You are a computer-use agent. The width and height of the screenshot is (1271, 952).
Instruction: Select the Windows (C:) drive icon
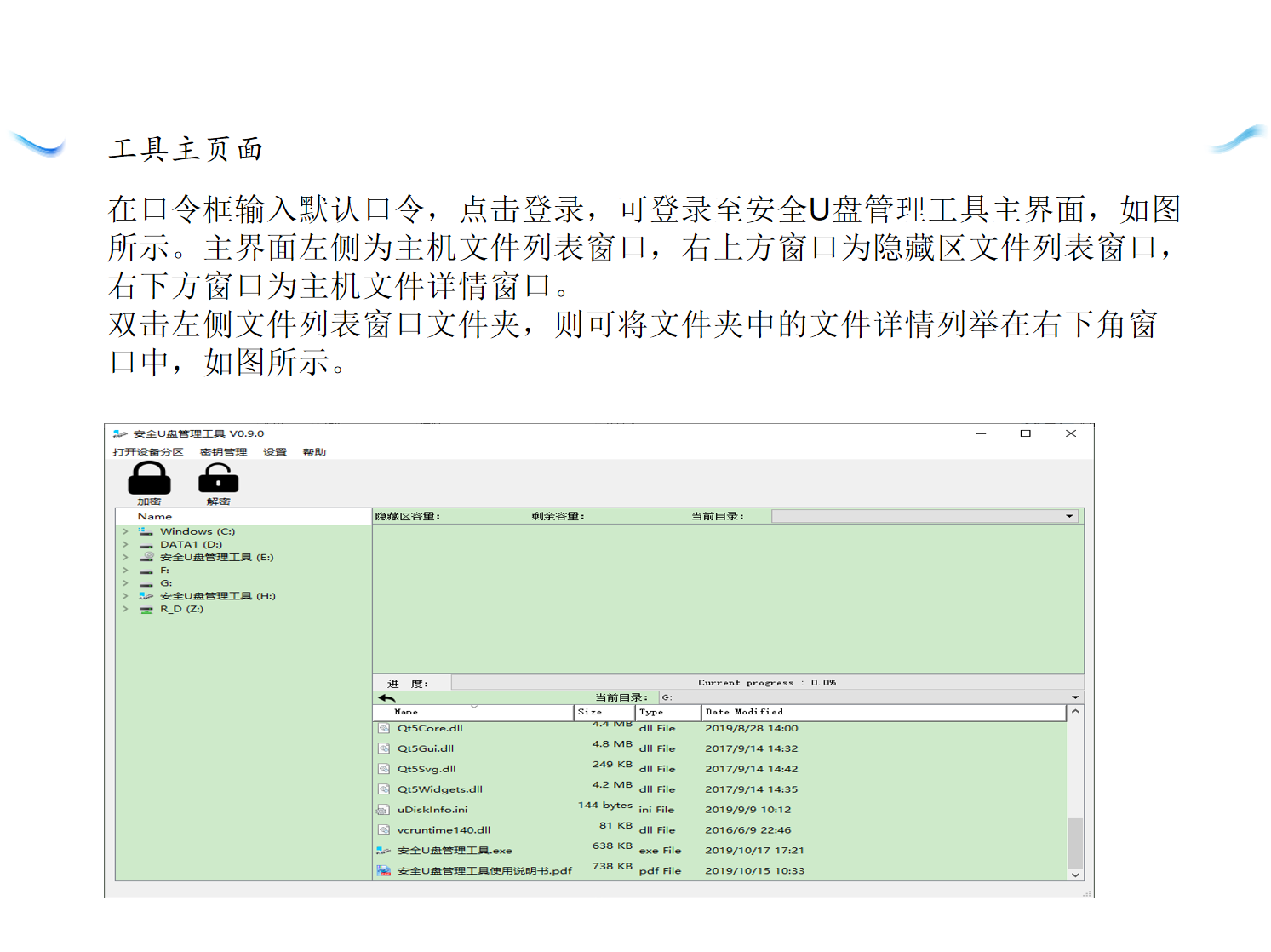coord(146,531)
